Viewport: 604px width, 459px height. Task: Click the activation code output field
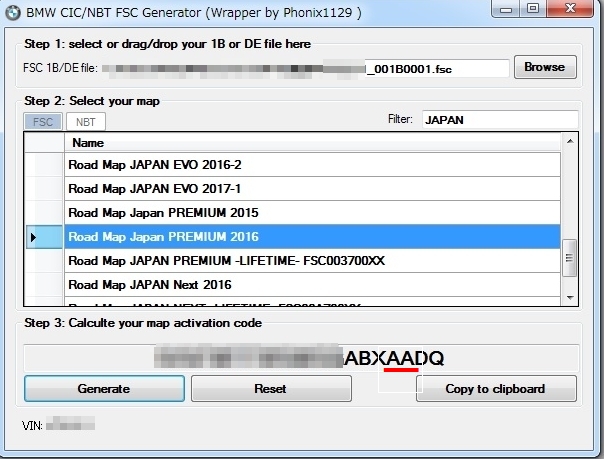(x=301, y=358)
